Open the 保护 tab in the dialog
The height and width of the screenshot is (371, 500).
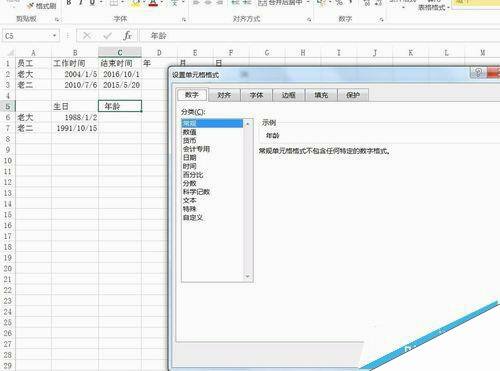[353, 95]
